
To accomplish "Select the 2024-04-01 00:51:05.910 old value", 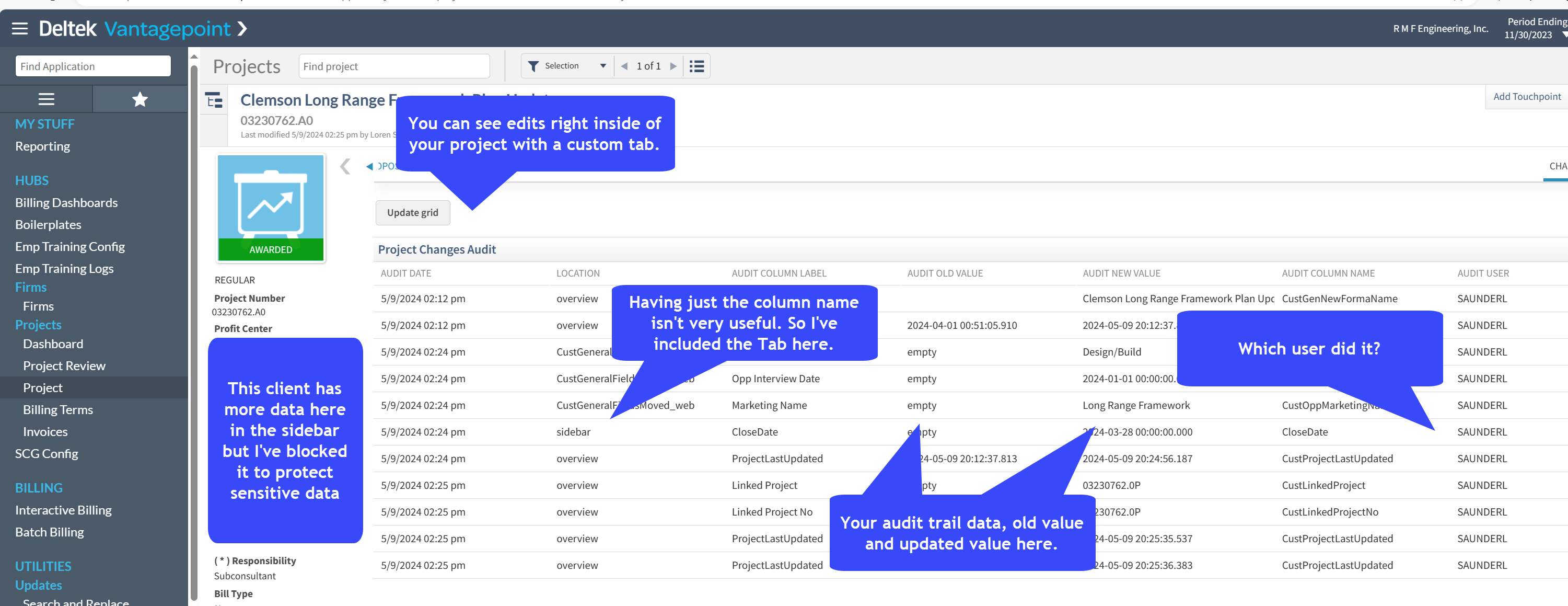I will [962, 325].
